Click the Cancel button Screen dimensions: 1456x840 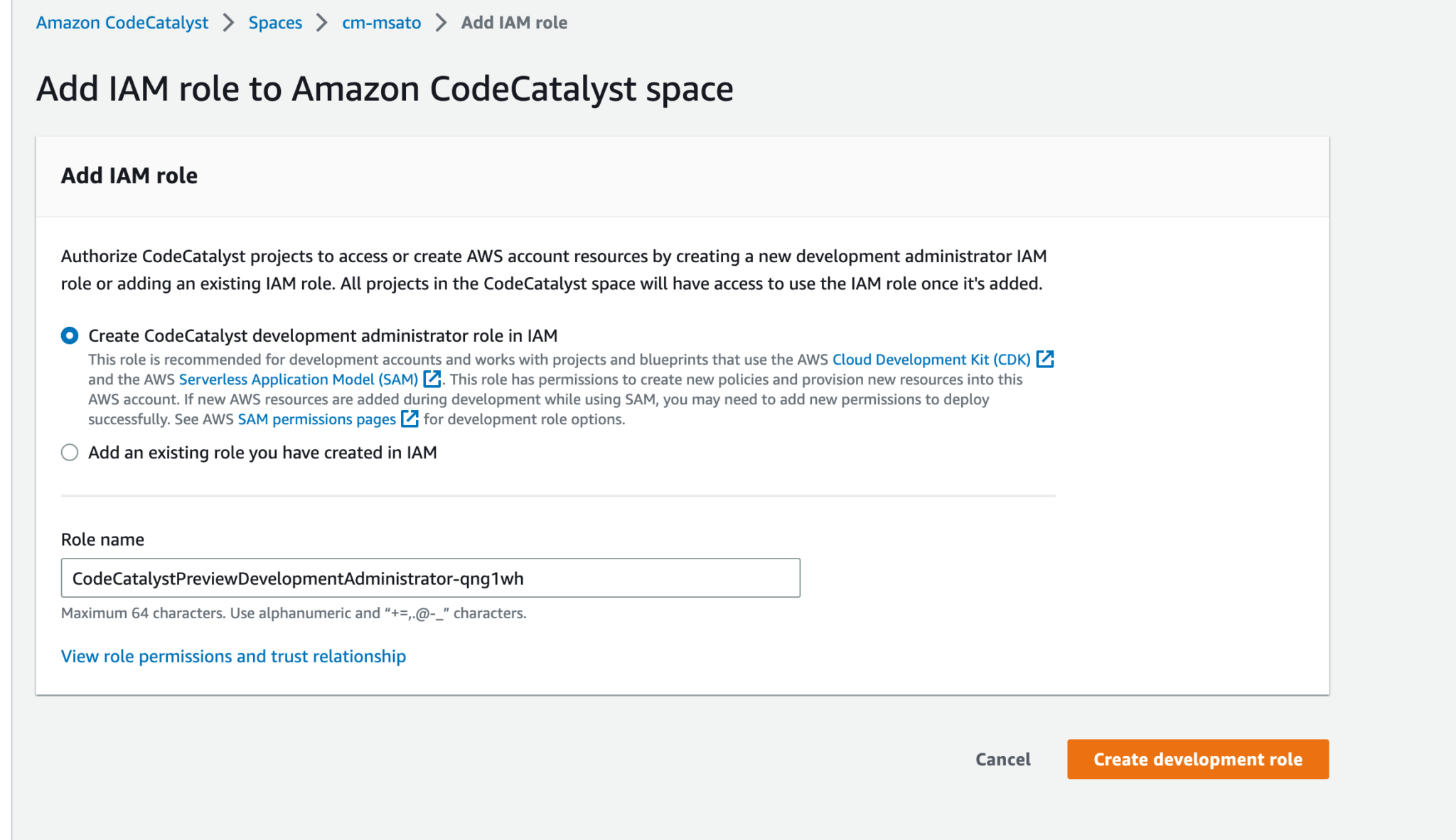click(1002, 759)
